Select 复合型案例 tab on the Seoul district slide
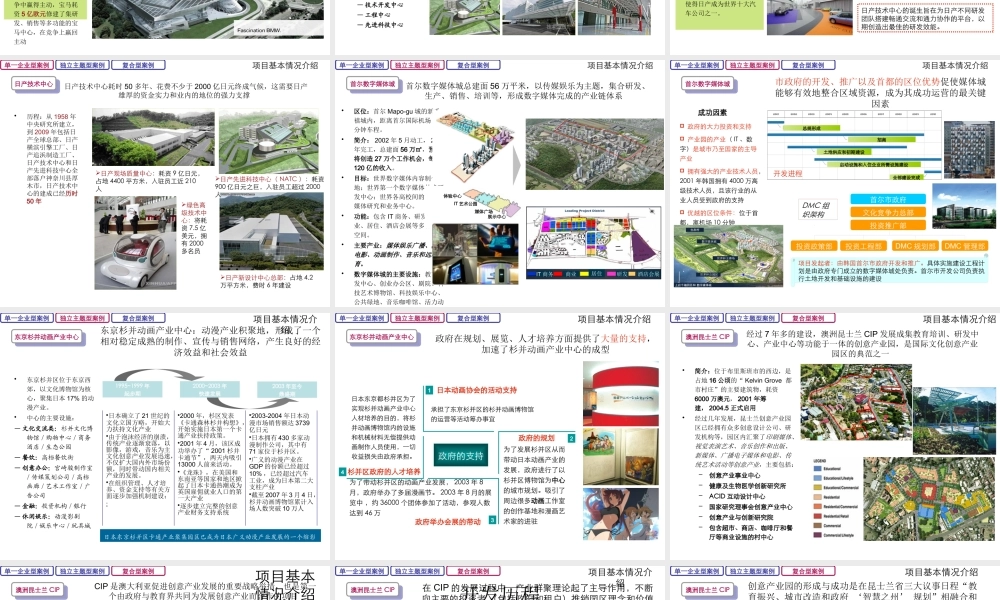Image resolution: width=1000 pixels, height=600 pixels. coord(473,65)
